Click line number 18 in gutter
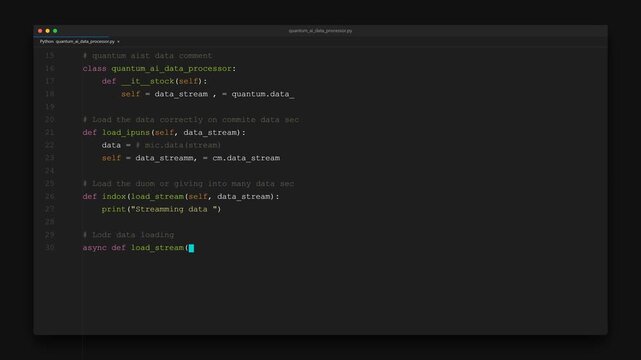The image size is (641, 360). click(49, 94)
